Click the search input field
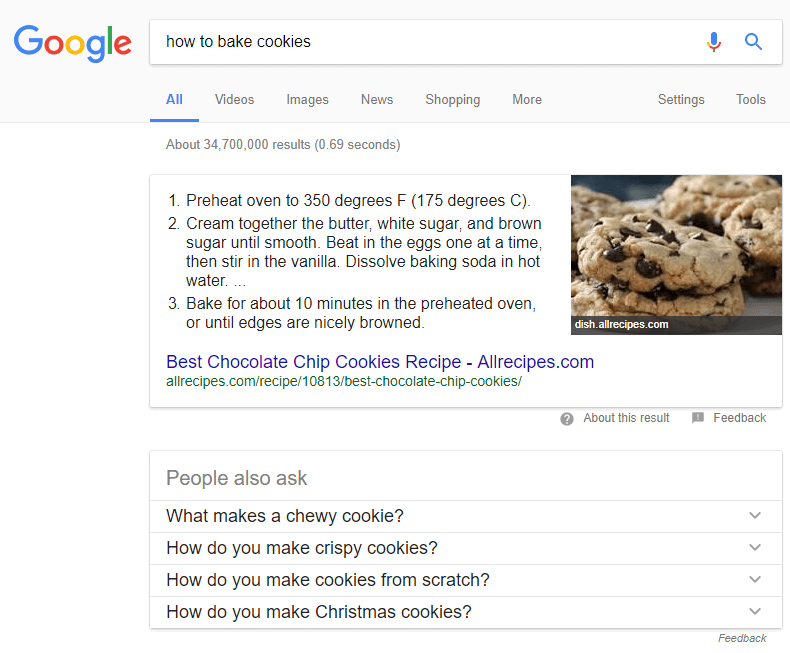This screenshot has width=790, height=653. (x=420, y=42)
